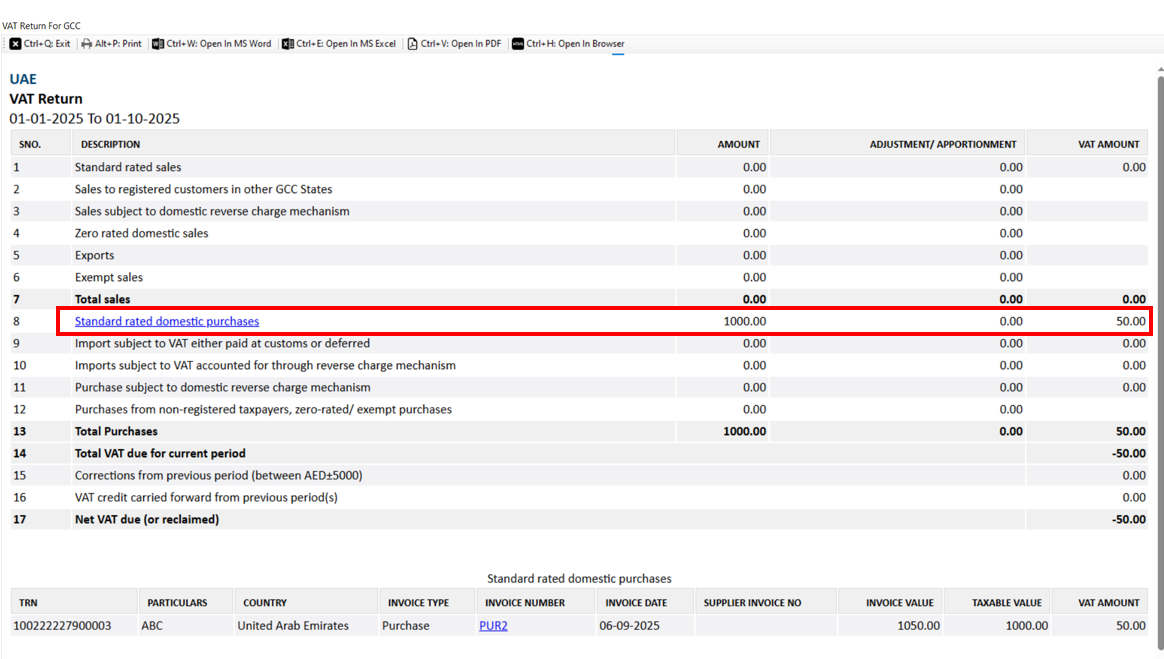The width and height of the screenshot is (1164, 659).
Task: Click amount 1000.00 in row 8
Action: (745, 321)
